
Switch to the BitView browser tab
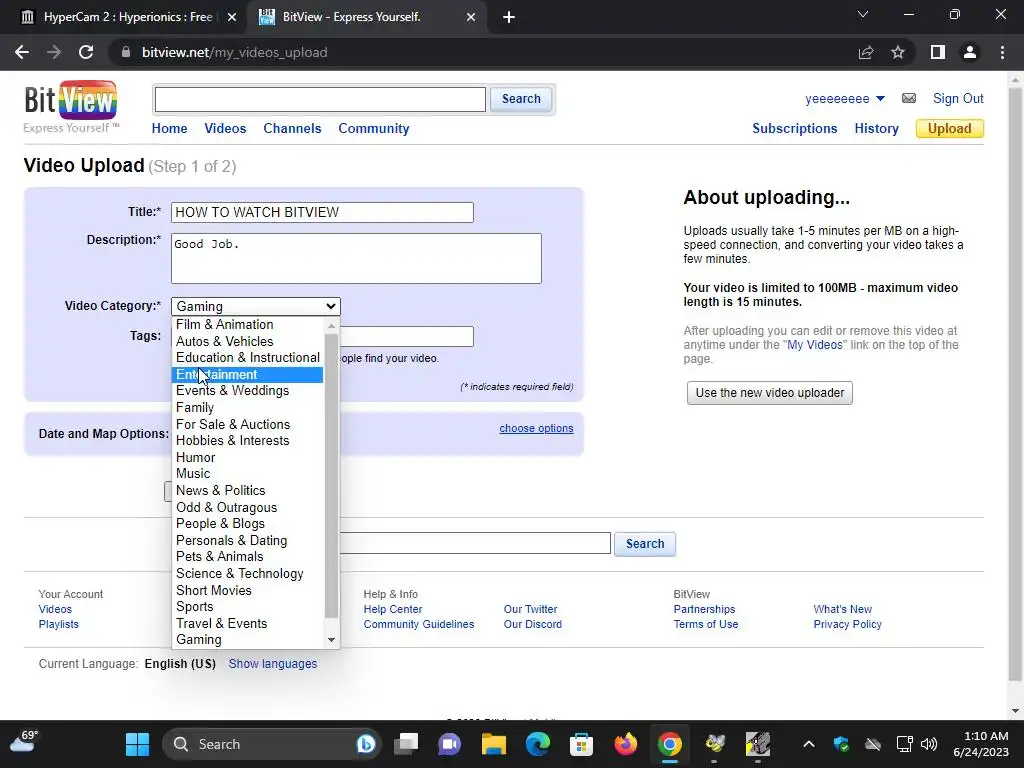(x=368, y=17)
